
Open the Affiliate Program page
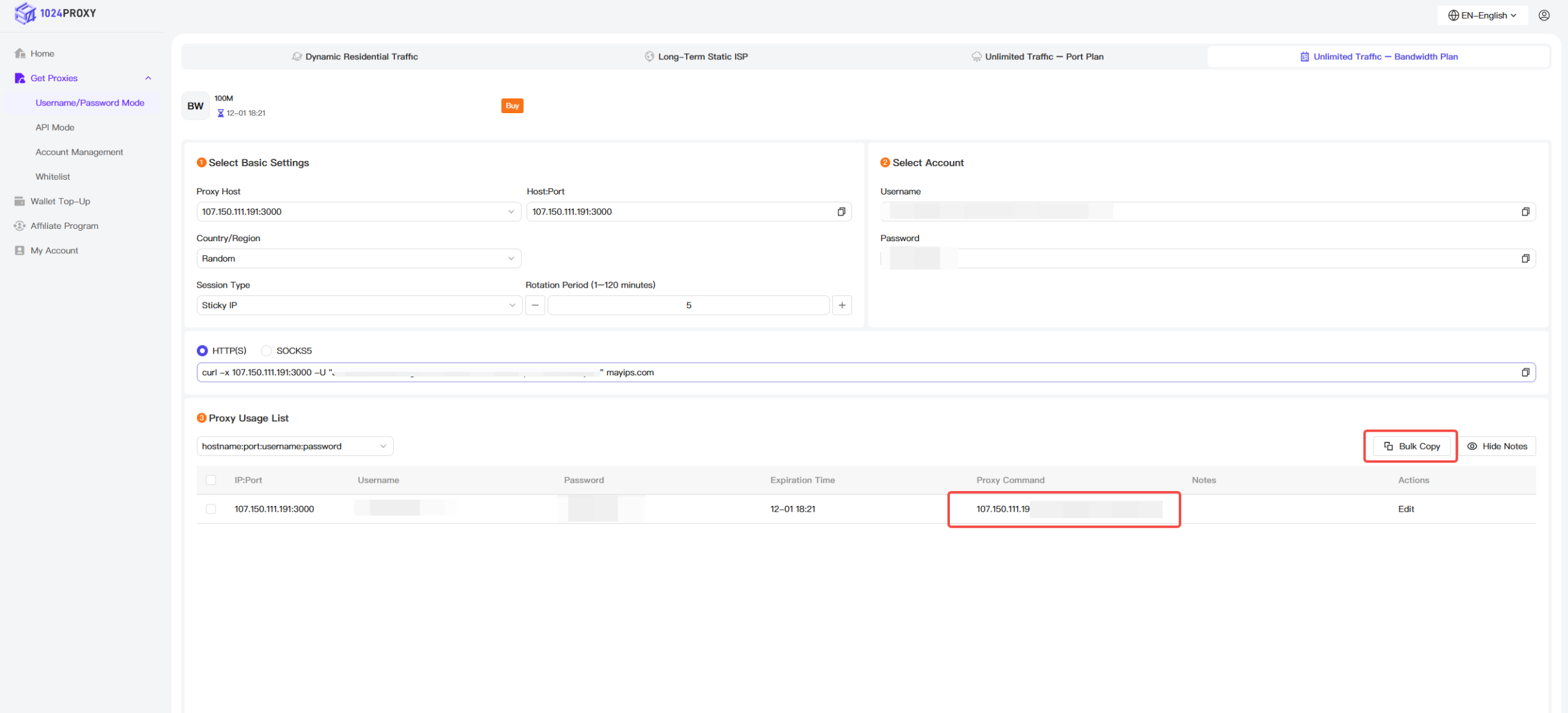pyautogui.click(x=64, y=226)
